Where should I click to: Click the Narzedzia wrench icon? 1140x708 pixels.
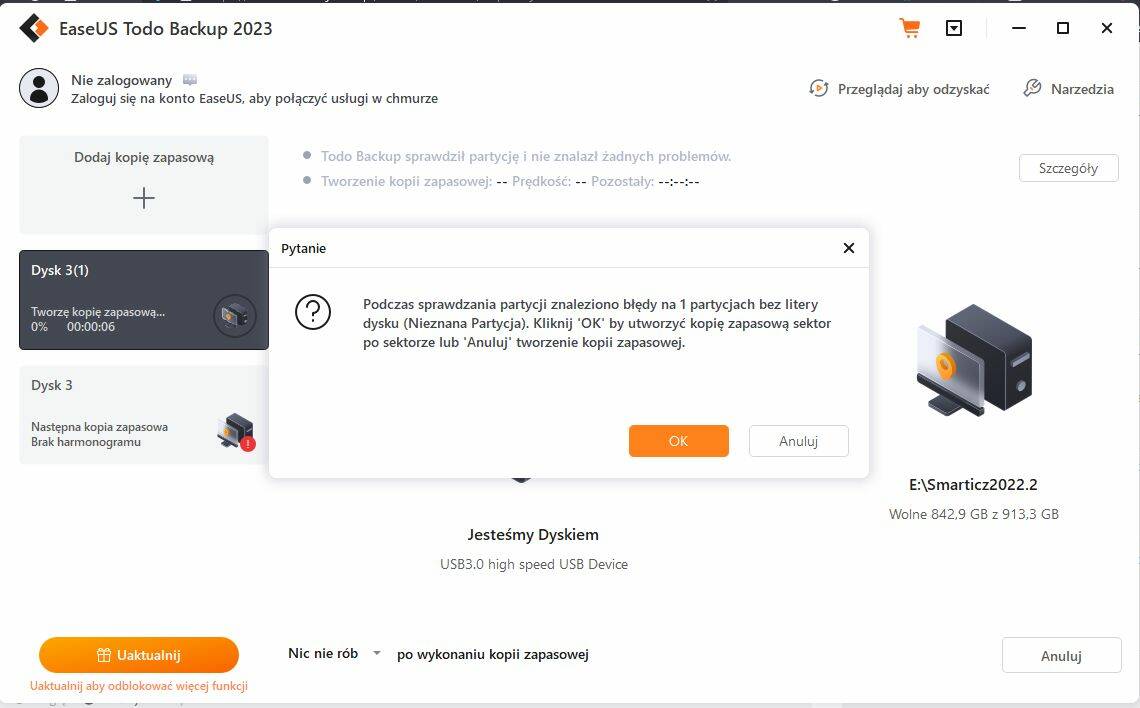pos(1032,89)
